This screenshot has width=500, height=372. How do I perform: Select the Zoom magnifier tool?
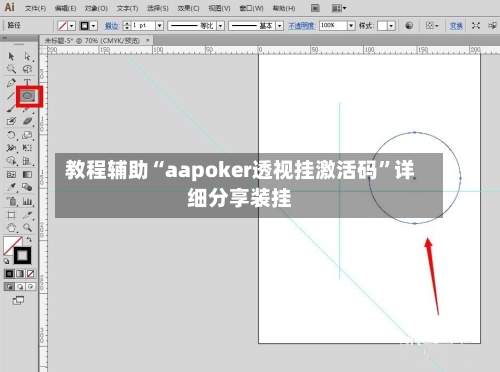tap(27, 228)
